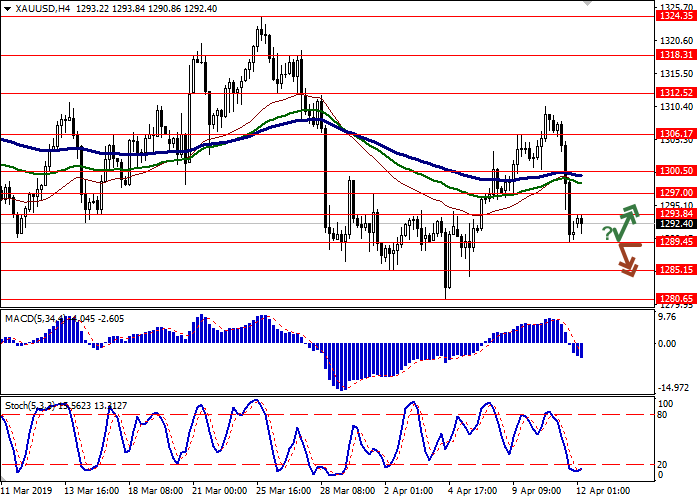
Task: Click the green question mark symbol
Action: (607, 233)
